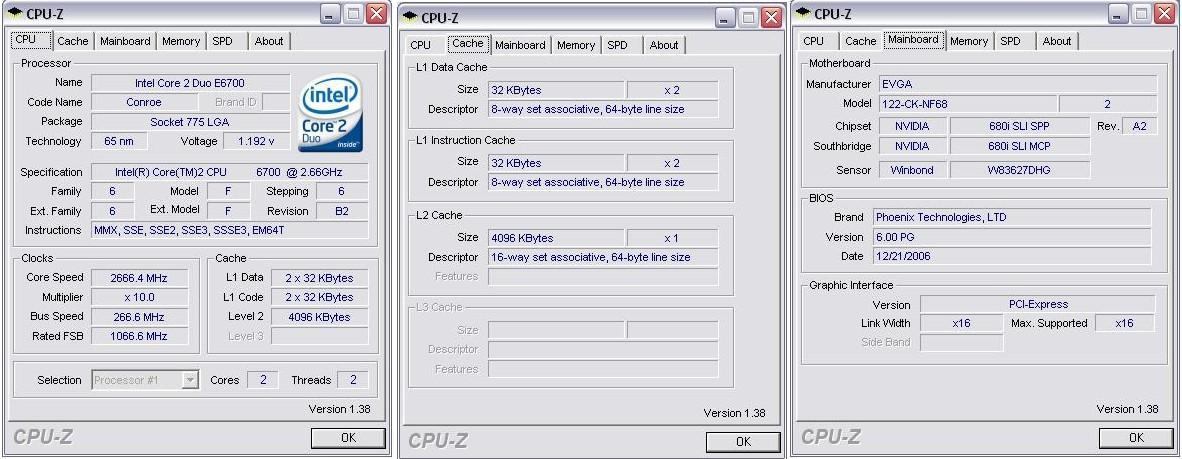Open About tab in the left window

tap(269, 41)
